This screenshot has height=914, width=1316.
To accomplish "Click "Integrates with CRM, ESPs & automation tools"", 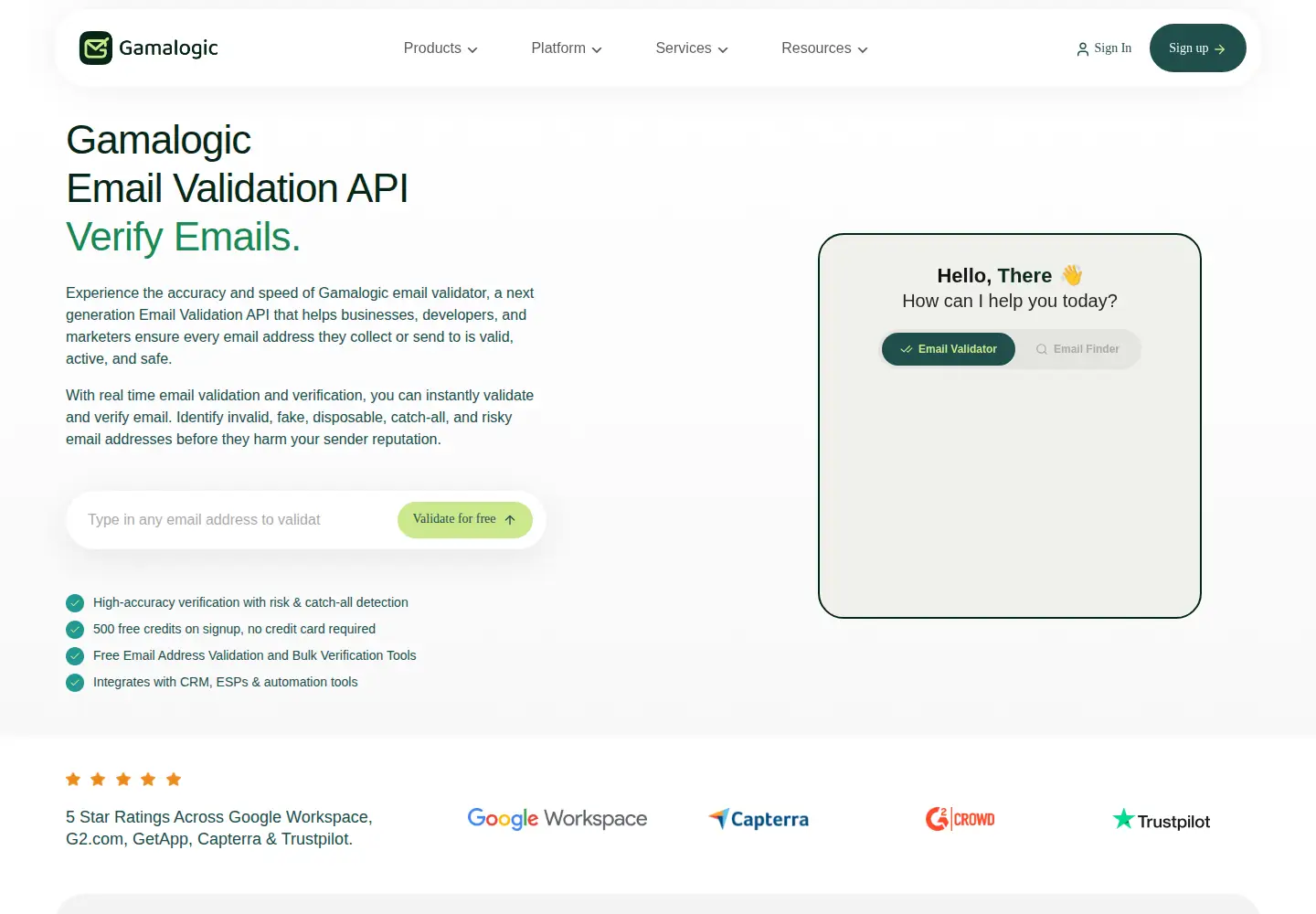I will pyautogui.click(x=226, y=682).
